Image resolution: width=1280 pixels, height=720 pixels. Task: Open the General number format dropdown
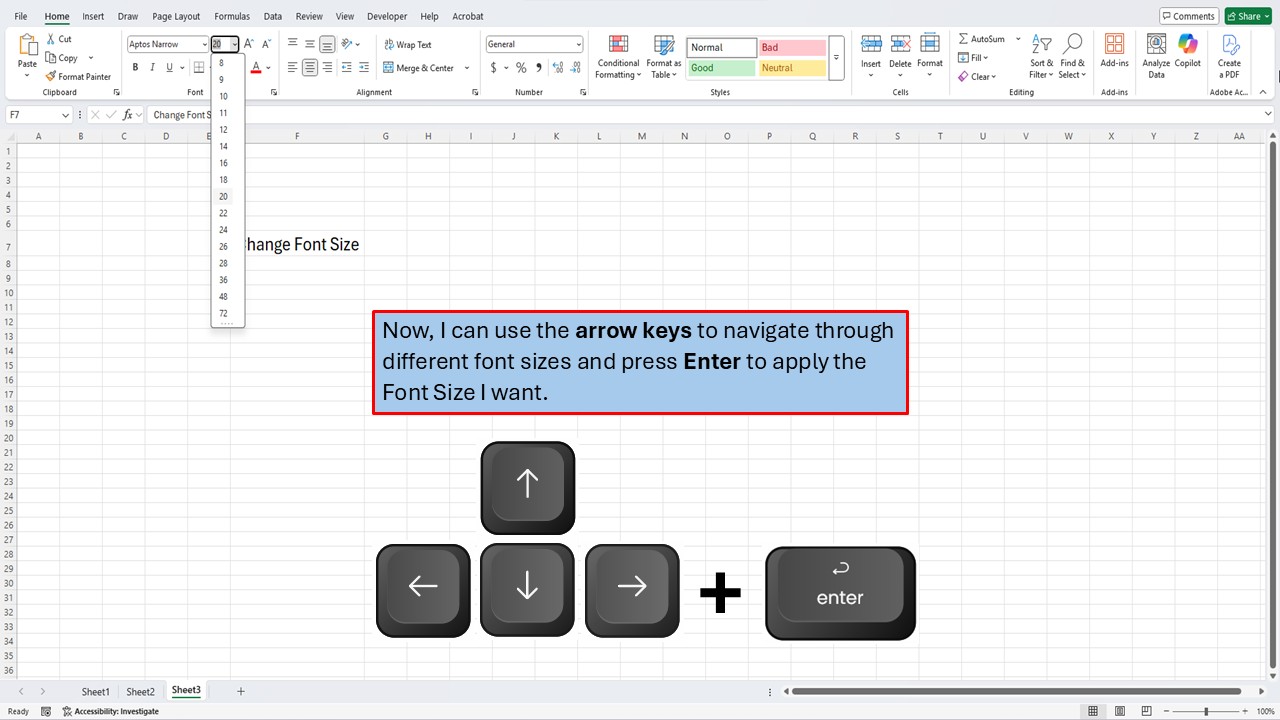click(x=578, y=43)
